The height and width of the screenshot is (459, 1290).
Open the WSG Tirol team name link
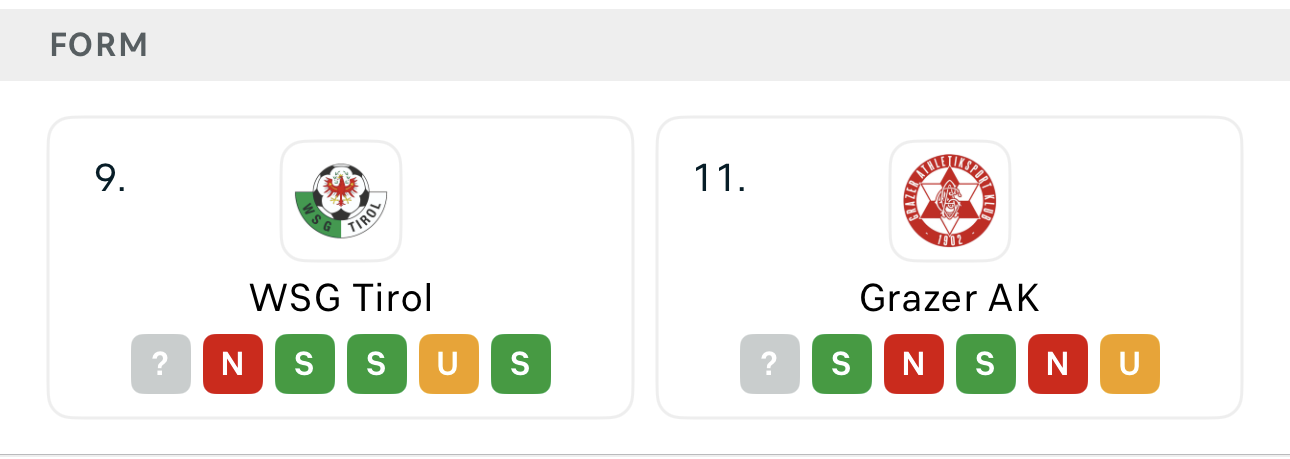click(341, 297)
